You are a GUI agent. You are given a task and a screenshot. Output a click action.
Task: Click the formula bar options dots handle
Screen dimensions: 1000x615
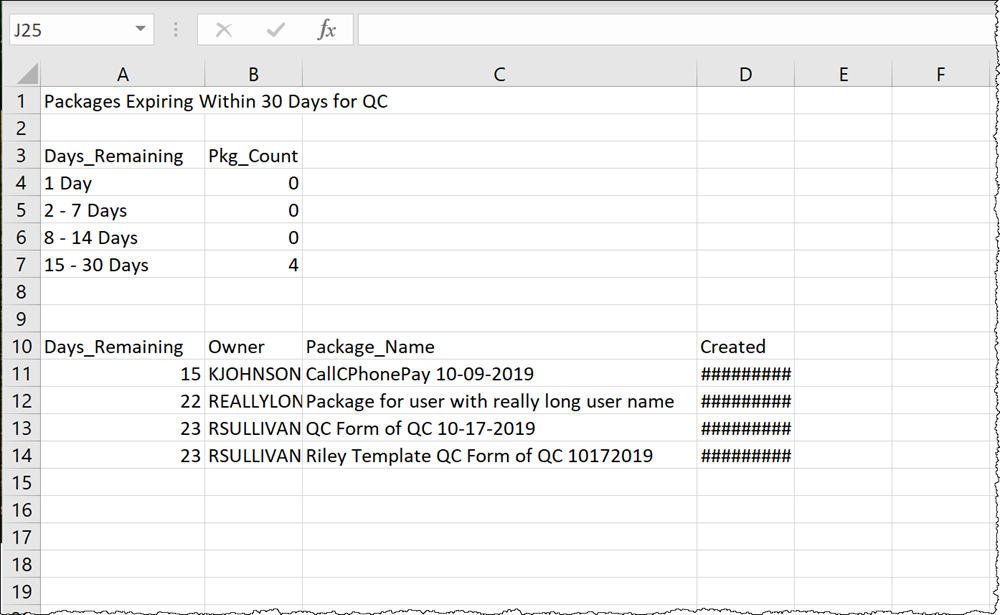pos(175,30)
